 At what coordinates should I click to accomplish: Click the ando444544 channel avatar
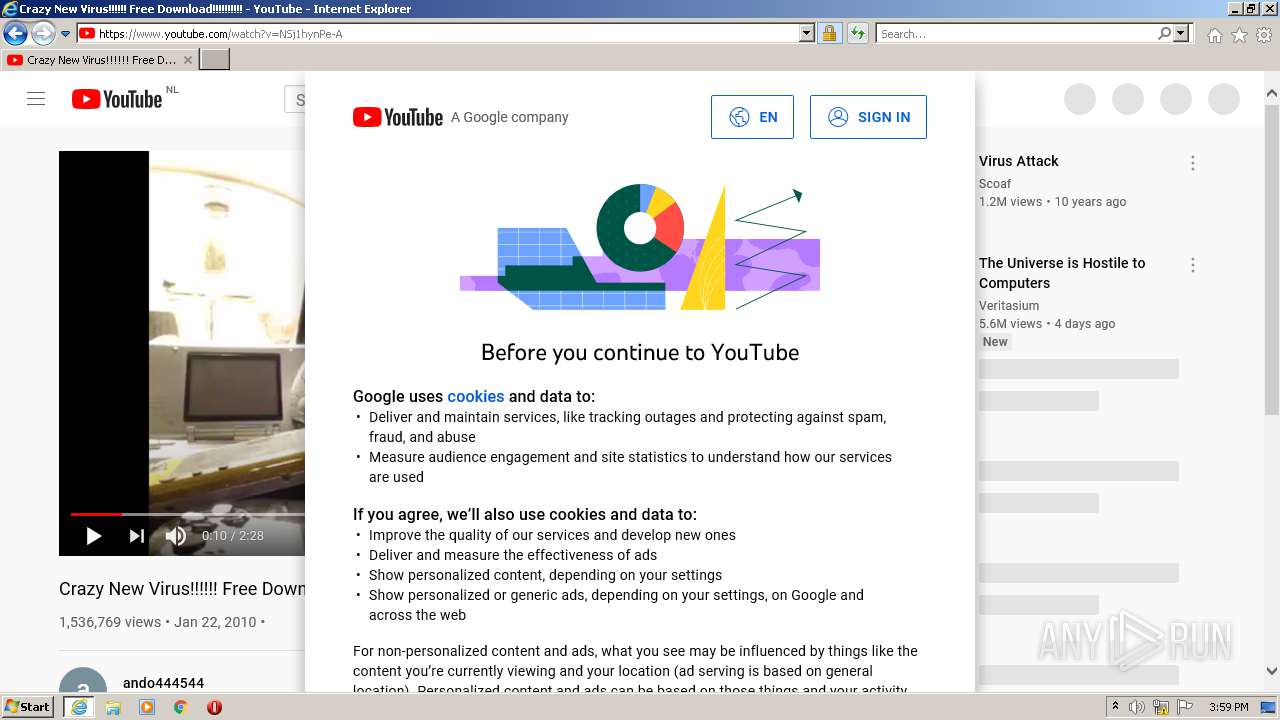tap(83, 682)
